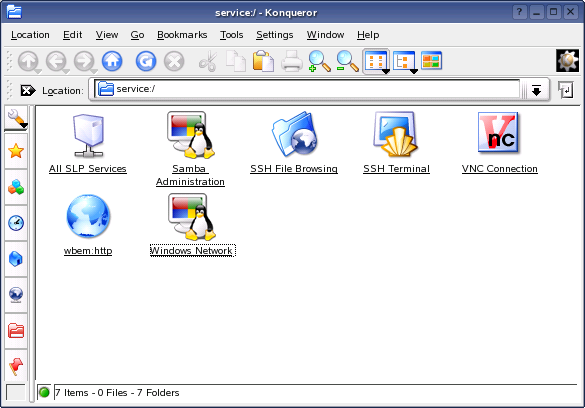Click into the Location address field
This screenshot has width=585, height=408.
(x=307, y=89)
